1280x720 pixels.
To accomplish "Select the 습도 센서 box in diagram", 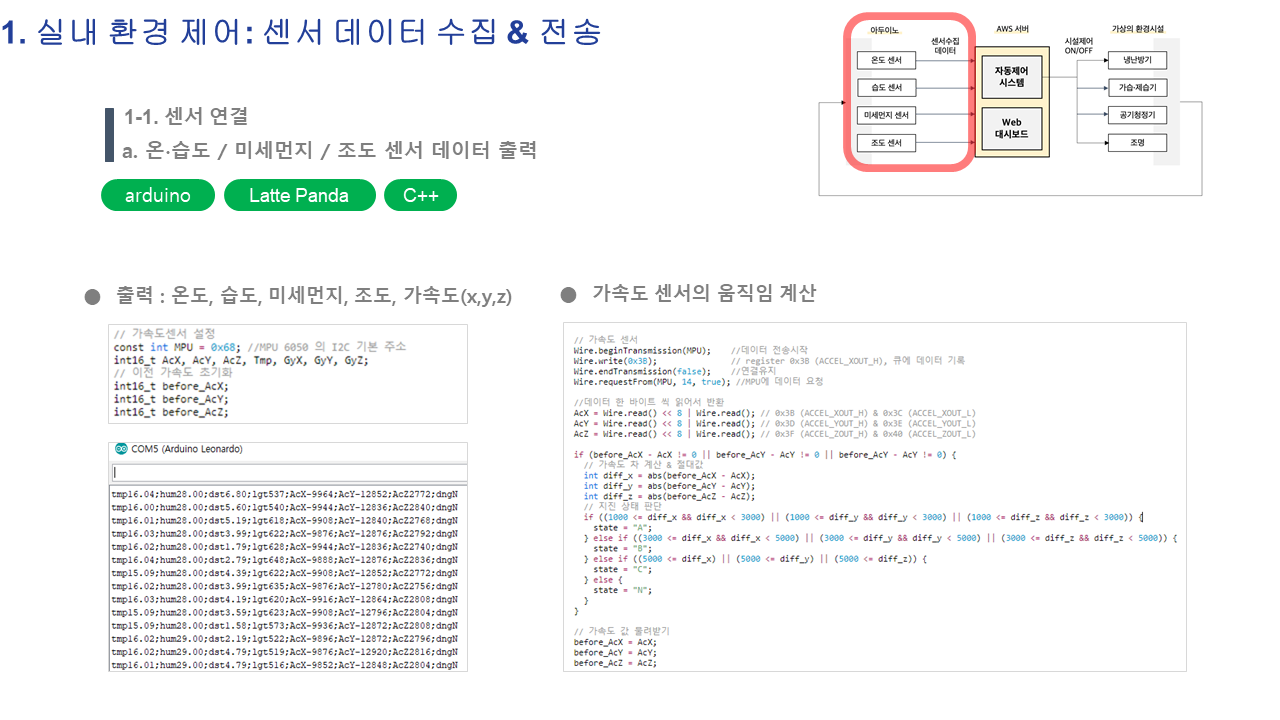I will [887, 88].
